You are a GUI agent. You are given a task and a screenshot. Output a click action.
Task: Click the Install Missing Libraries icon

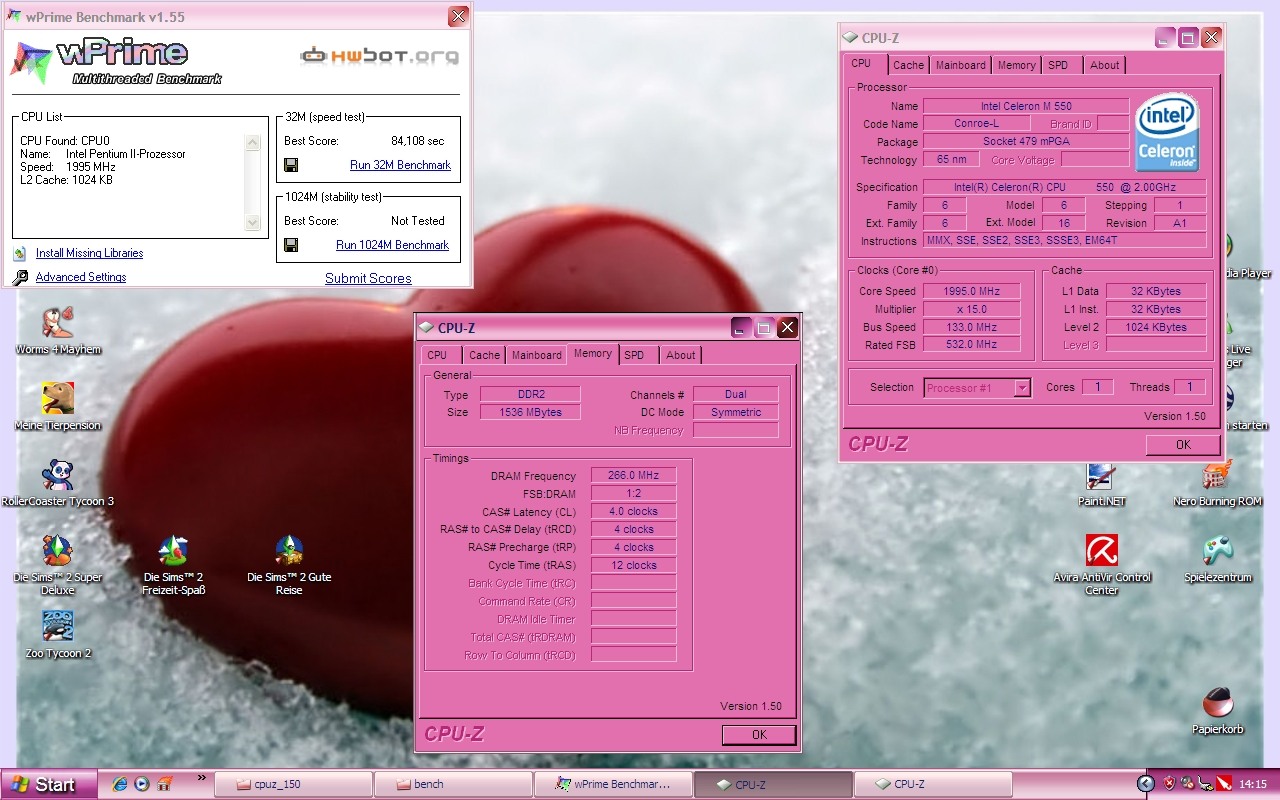pyautogui.click(x=20, y=254)
